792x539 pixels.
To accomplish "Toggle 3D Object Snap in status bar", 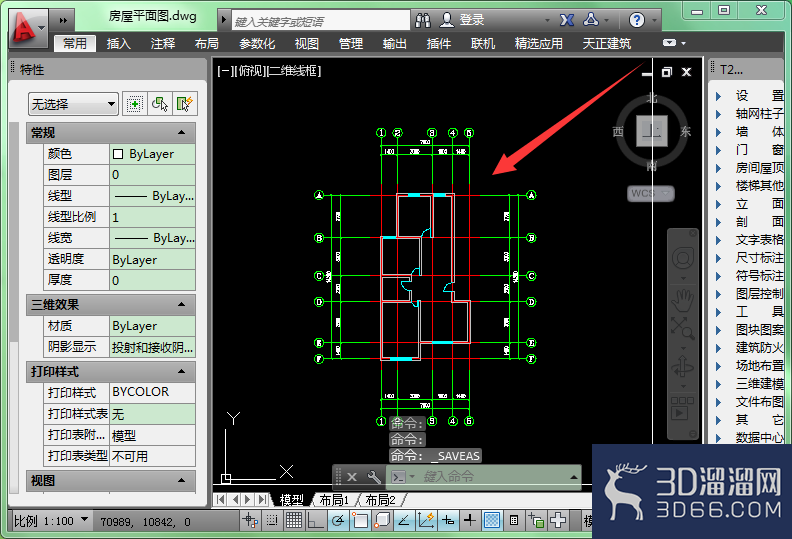I will click(x=382, y=520).
